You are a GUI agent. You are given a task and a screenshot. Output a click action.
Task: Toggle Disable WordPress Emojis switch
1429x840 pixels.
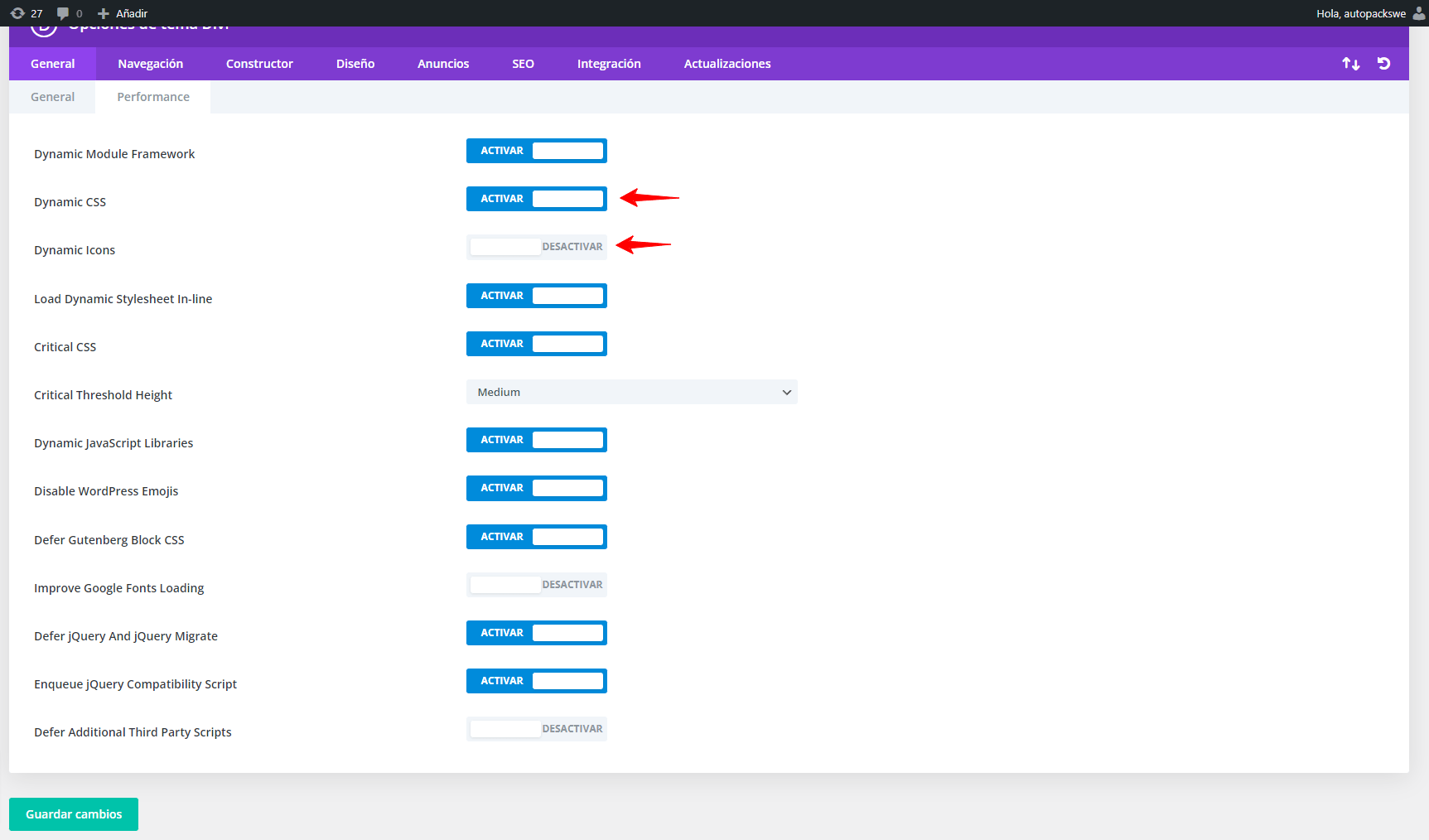pyautogui.click(x=537, y=488)
